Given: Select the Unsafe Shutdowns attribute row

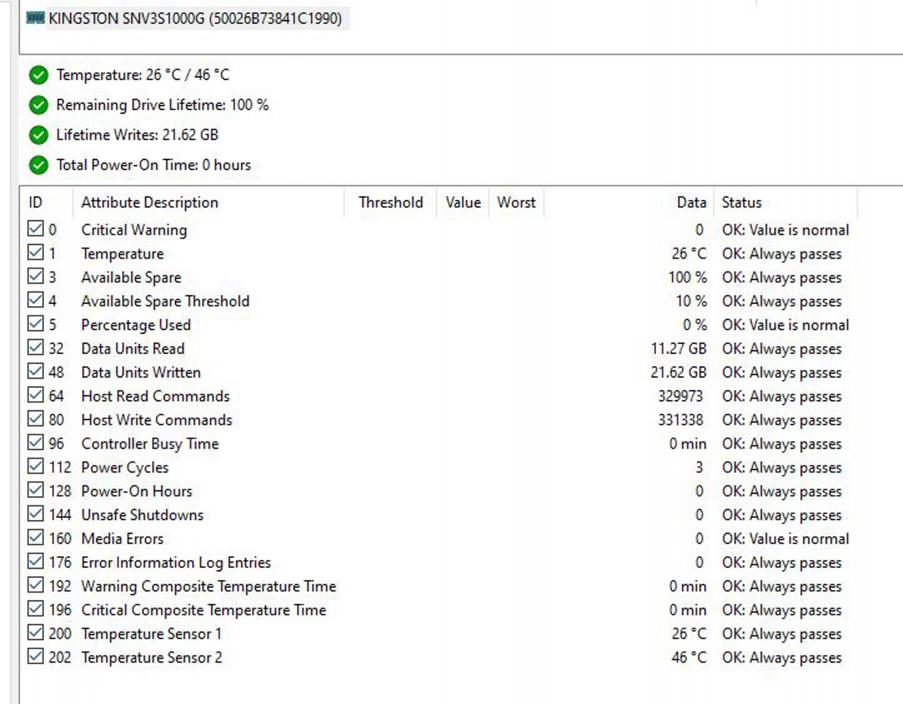Looking at the screenshot, I should 142,515.
